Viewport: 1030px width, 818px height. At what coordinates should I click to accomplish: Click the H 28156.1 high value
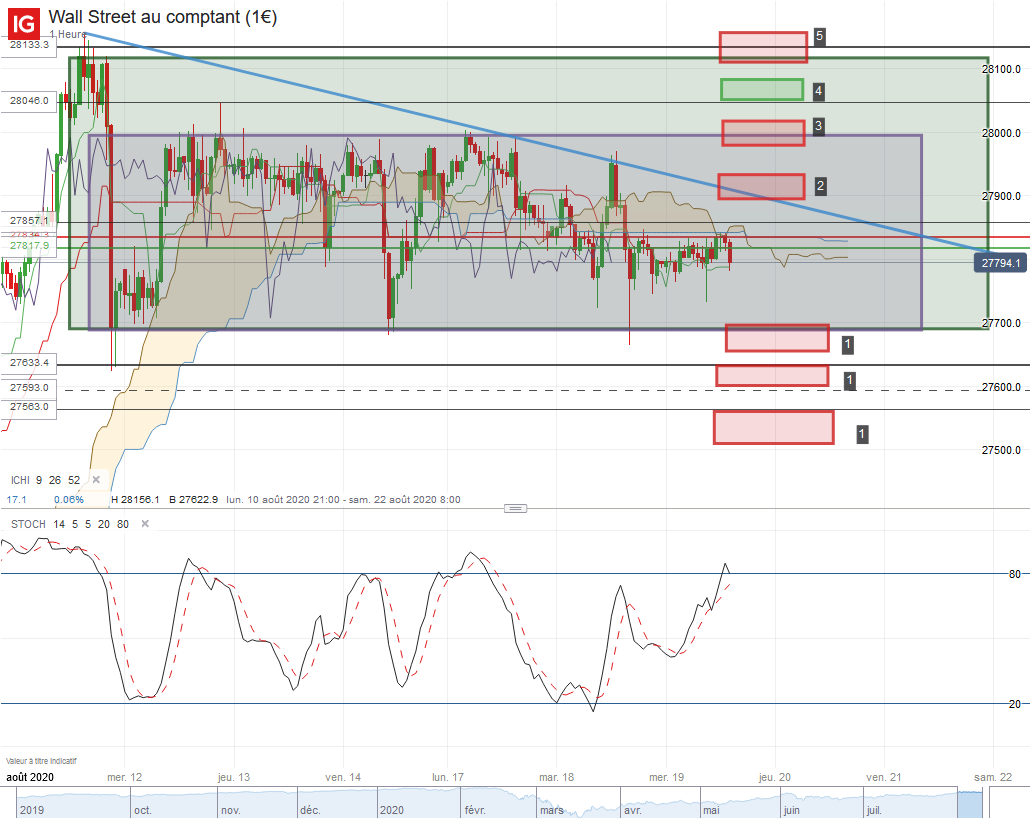click(x=135, y=499)
